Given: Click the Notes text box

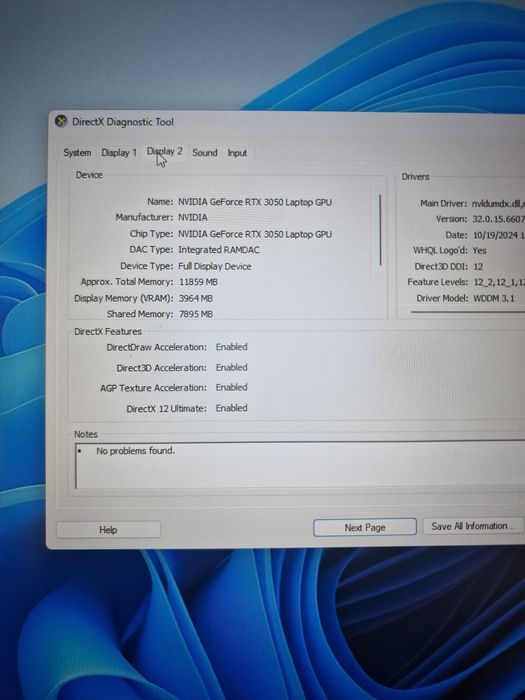Looking at the screenshot, I should [x=299, y=465].
